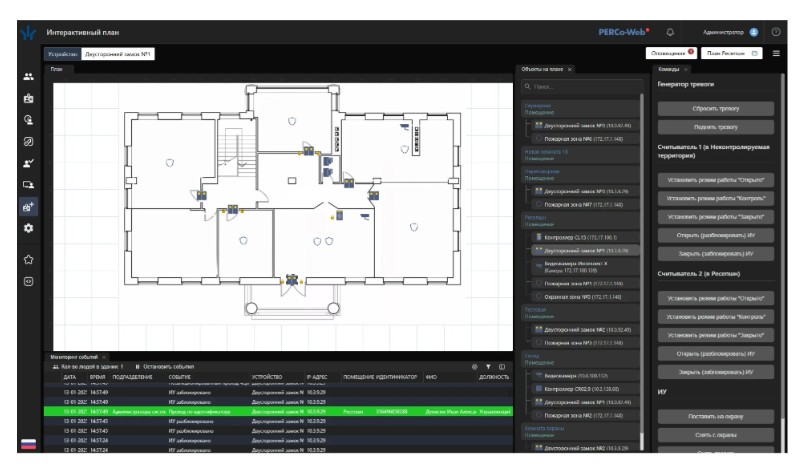
Task: Open the hamburger menu at top right
Action: (776, 52)
